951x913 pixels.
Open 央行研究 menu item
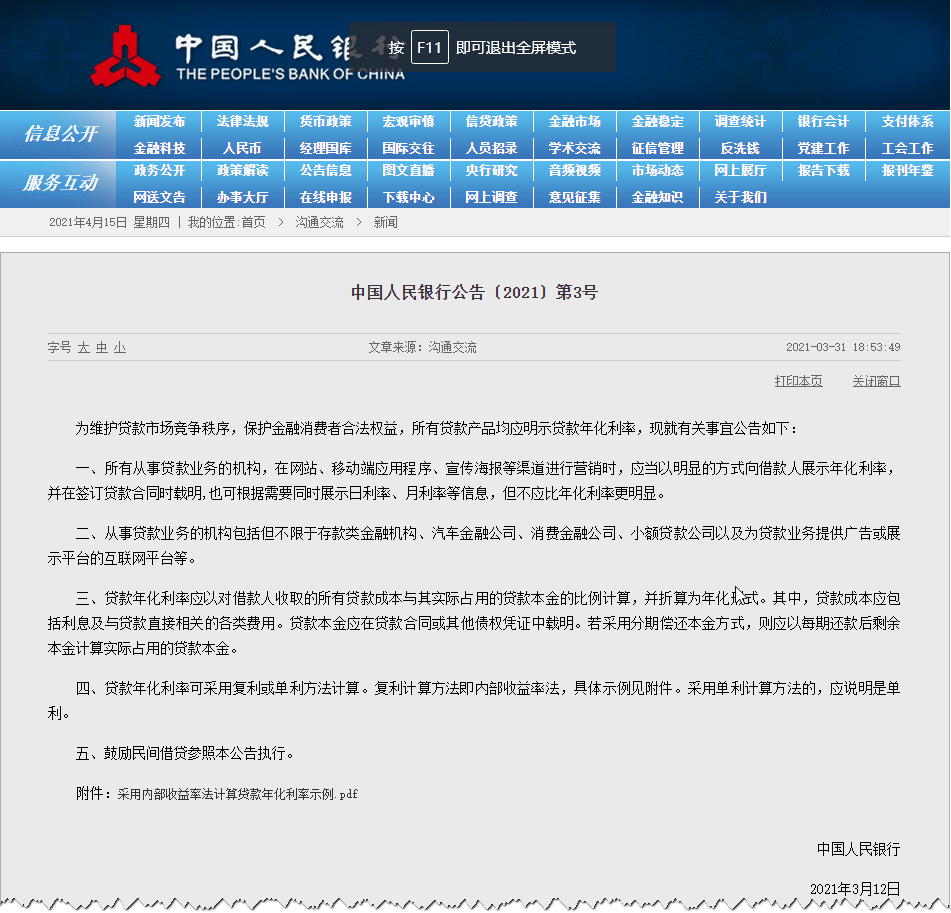point(492,170)
